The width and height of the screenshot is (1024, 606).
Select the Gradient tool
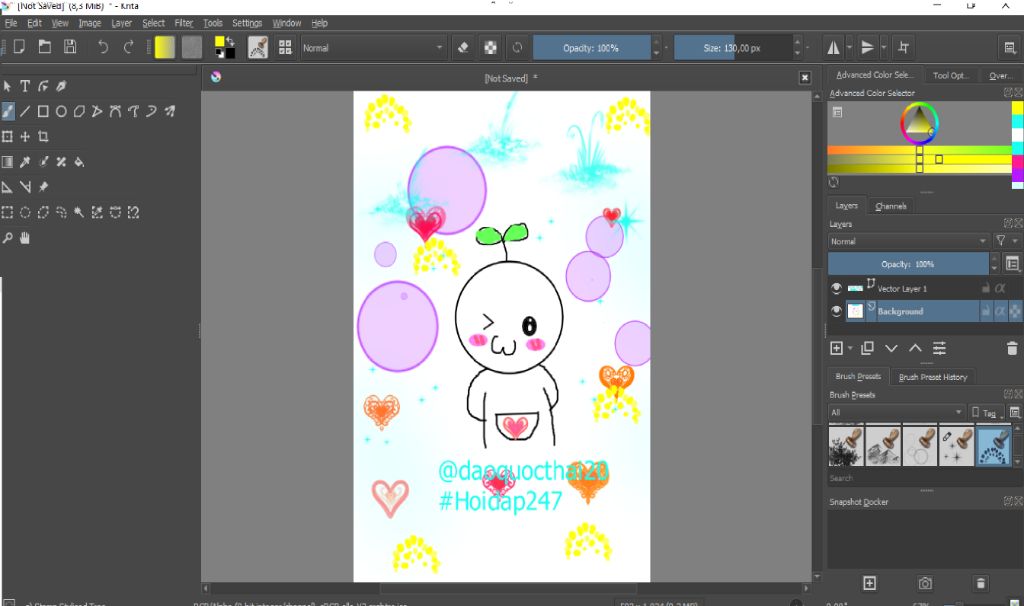pyautogui.click(x=7, y=162)
